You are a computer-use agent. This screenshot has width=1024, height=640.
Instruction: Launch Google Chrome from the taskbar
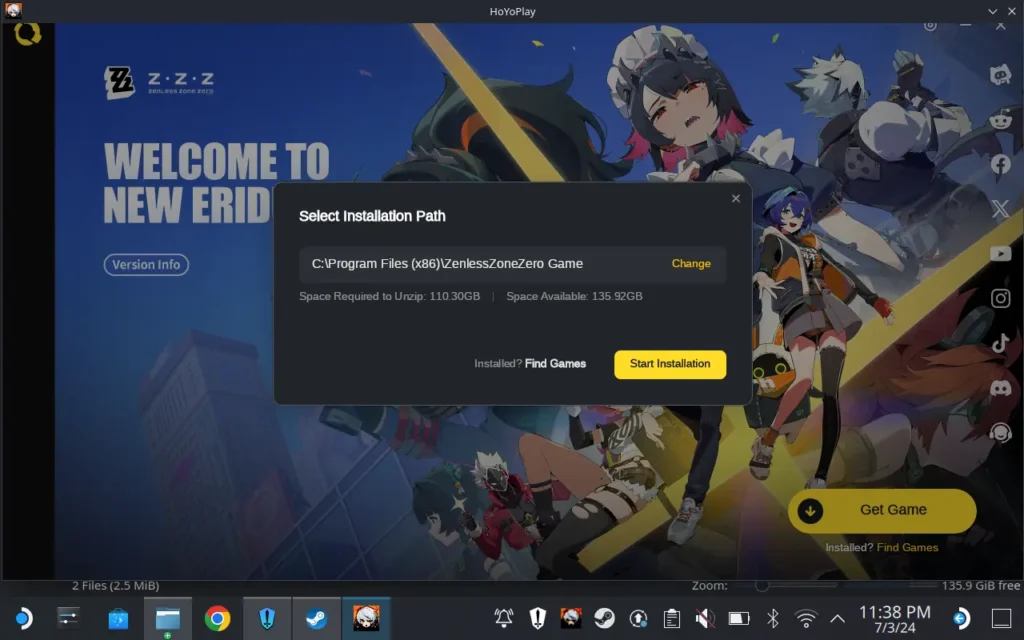[217, 618]
